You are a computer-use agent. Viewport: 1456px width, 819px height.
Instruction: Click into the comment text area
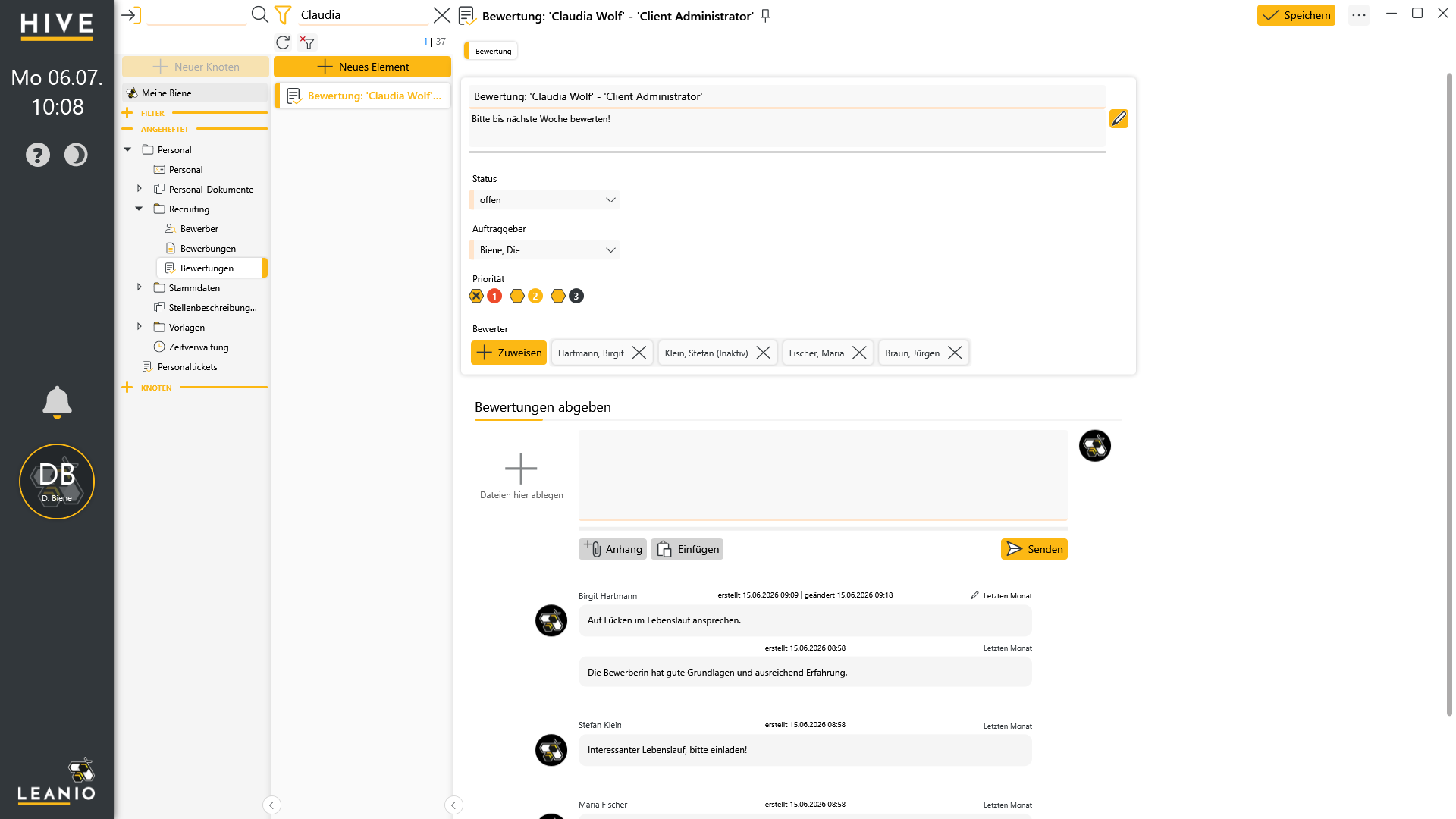pos(823,475)
